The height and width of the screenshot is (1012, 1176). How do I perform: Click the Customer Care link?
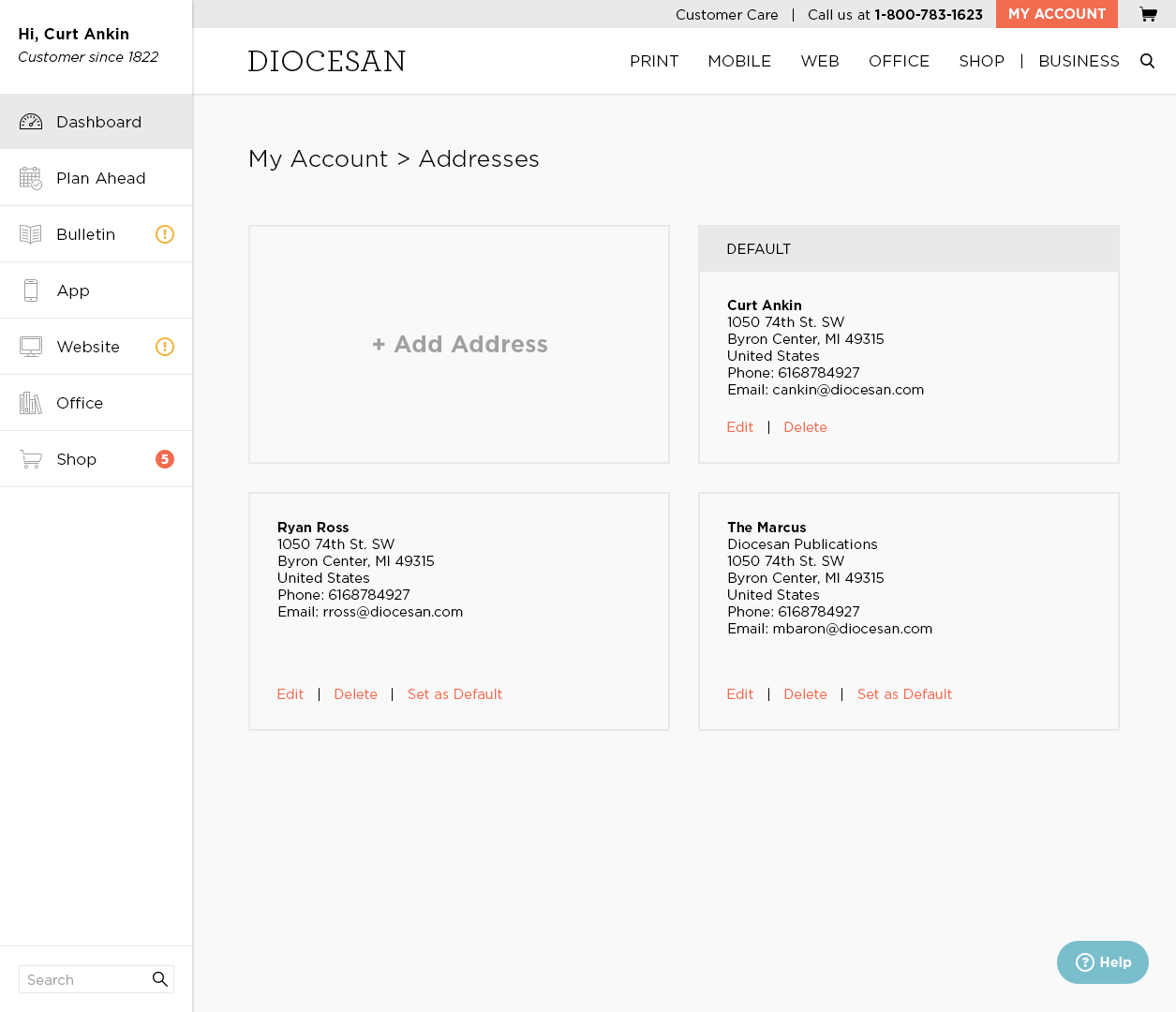(x=726, y=14)
